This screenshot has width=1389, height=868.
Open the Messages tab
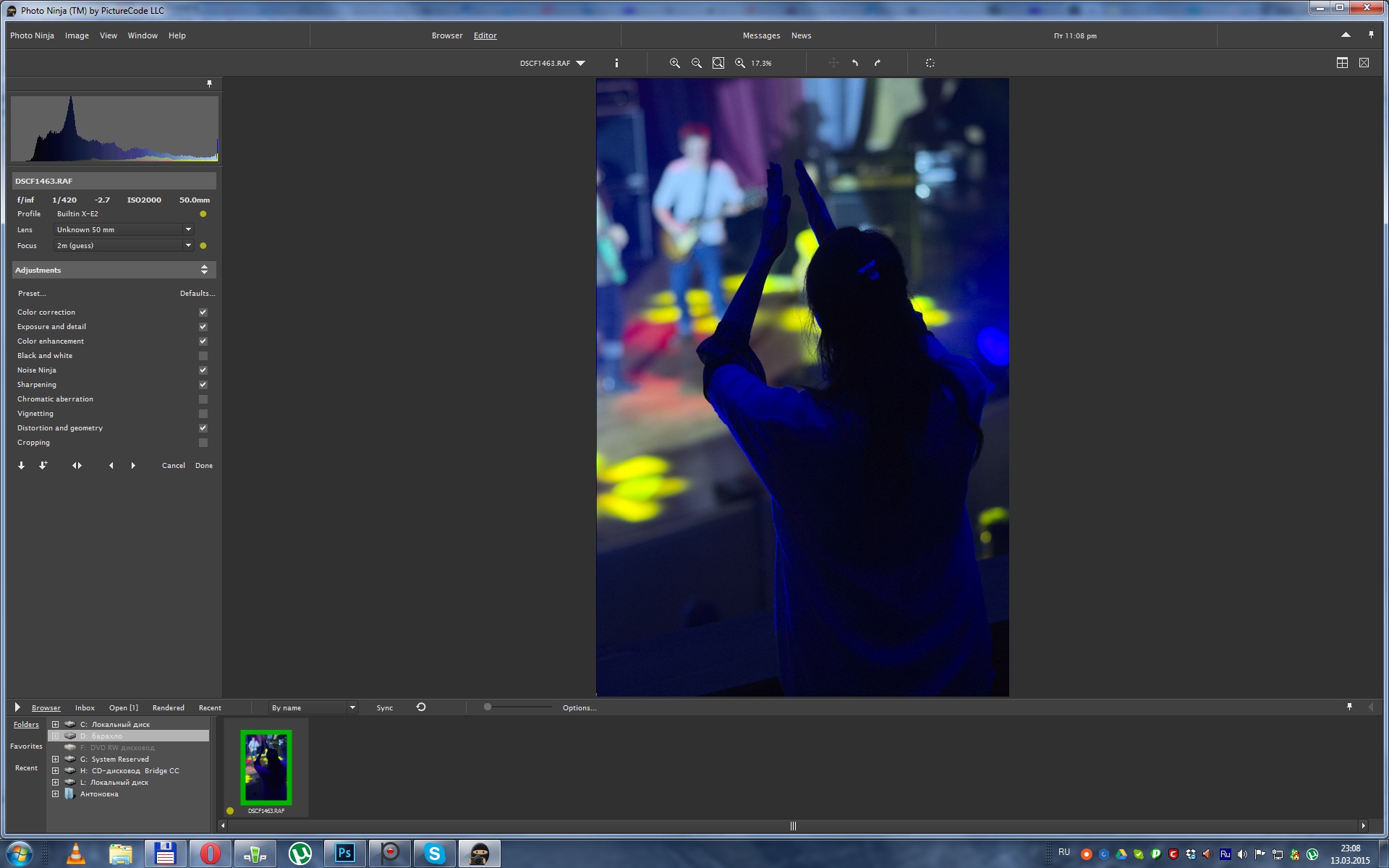(761, 35)
